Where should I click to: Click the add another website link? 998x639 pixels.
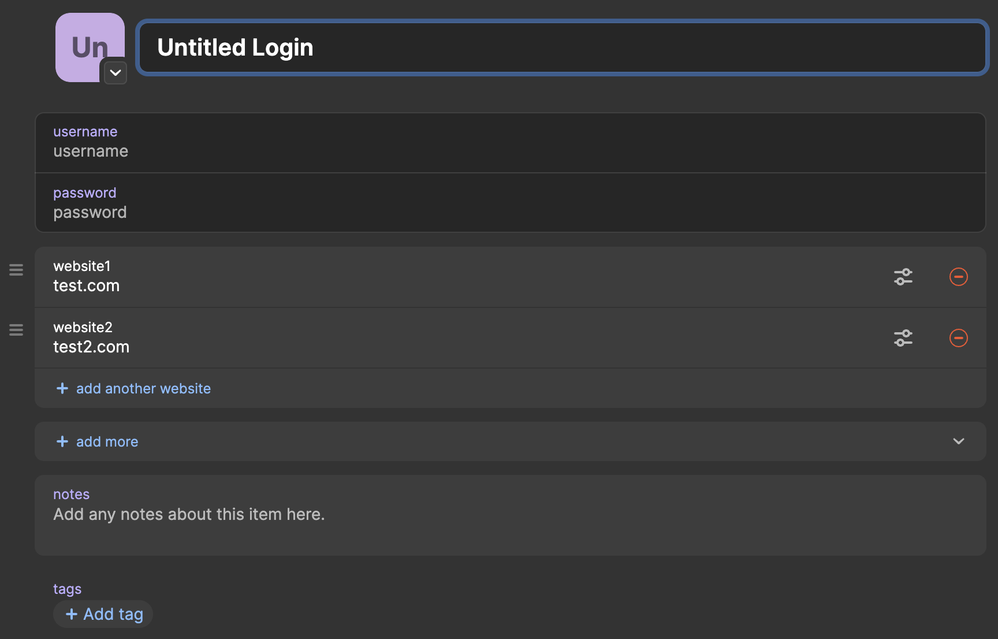(143, 388)
